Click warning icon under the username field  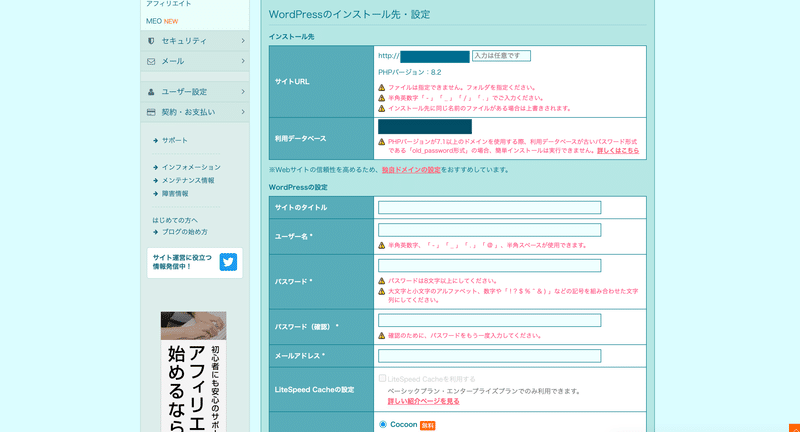382,245
